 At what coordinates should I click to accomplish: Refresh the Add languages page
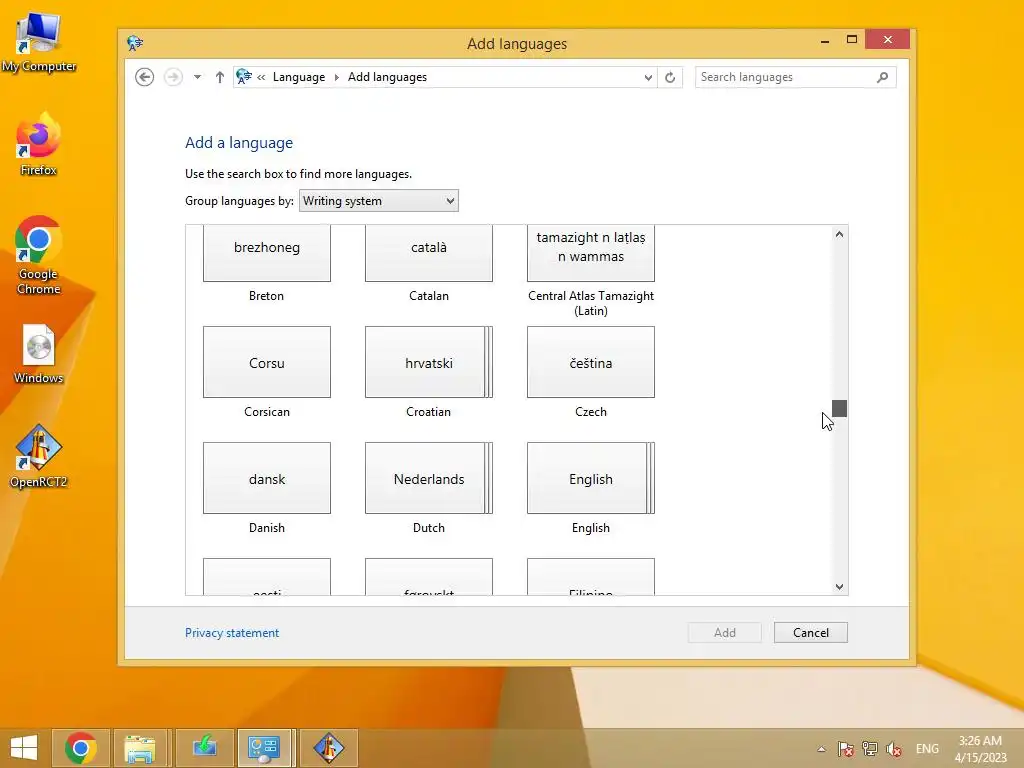[x=670, y=77]
